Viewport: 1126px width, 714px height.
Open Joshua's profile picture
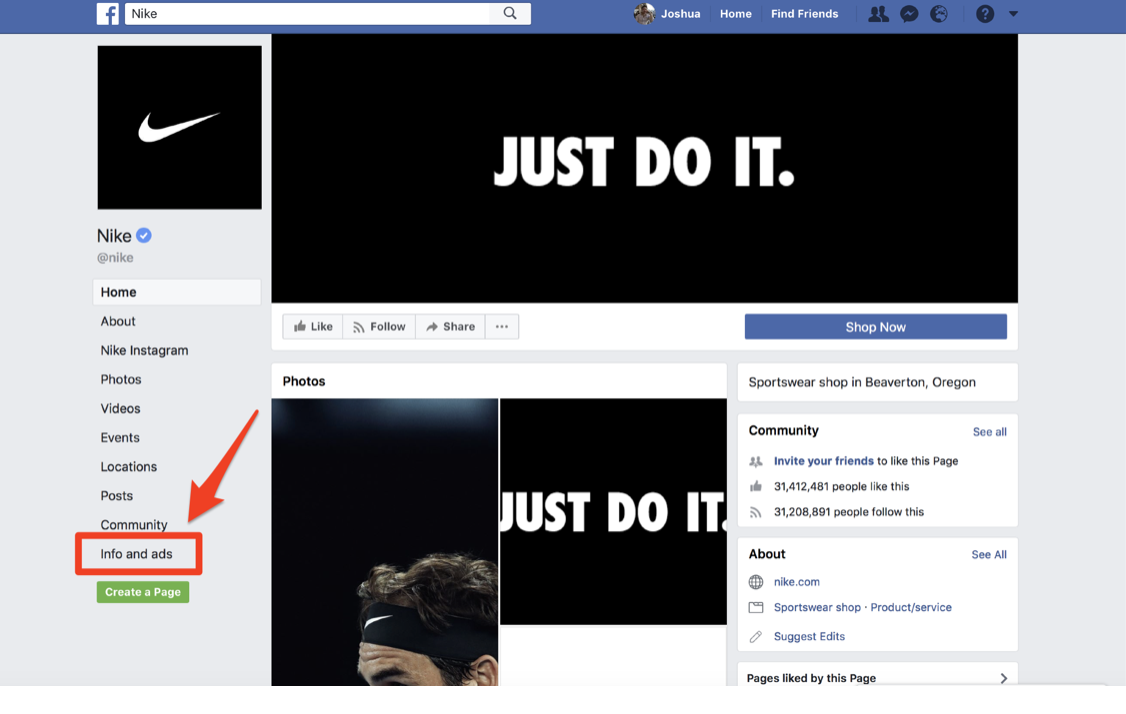point(643,14)
